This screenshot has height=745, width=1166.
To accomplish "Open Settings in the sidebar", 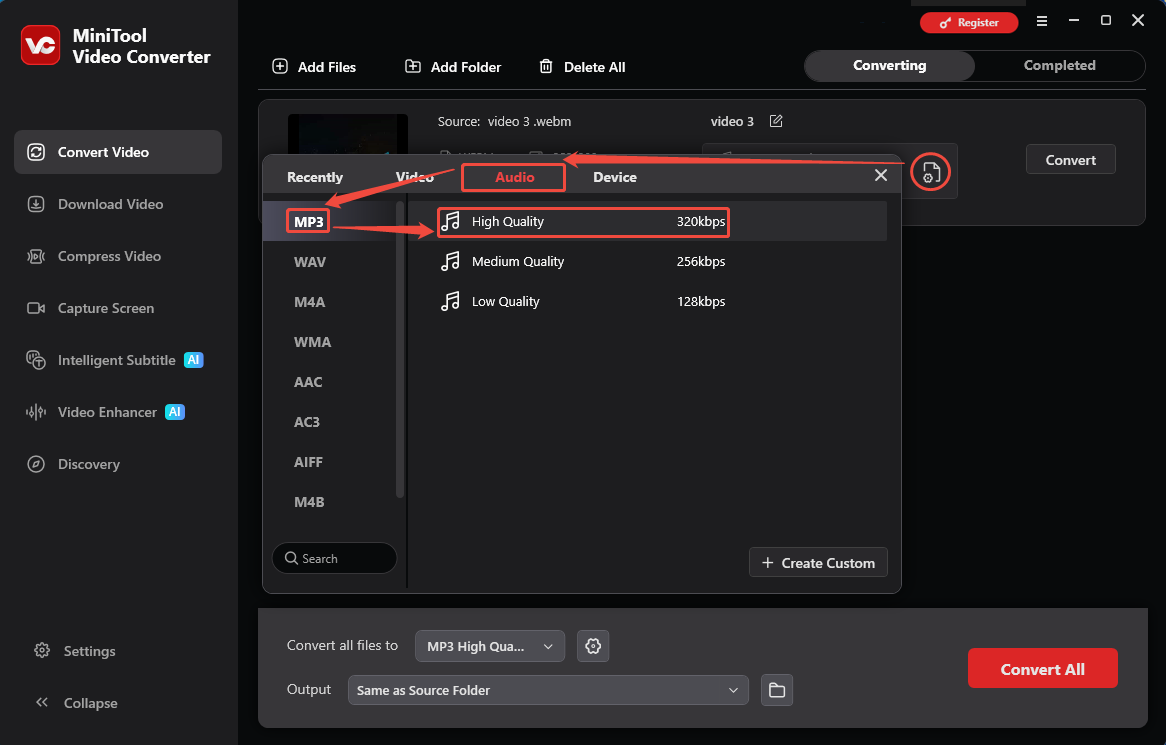I will [x=75, y=651].
